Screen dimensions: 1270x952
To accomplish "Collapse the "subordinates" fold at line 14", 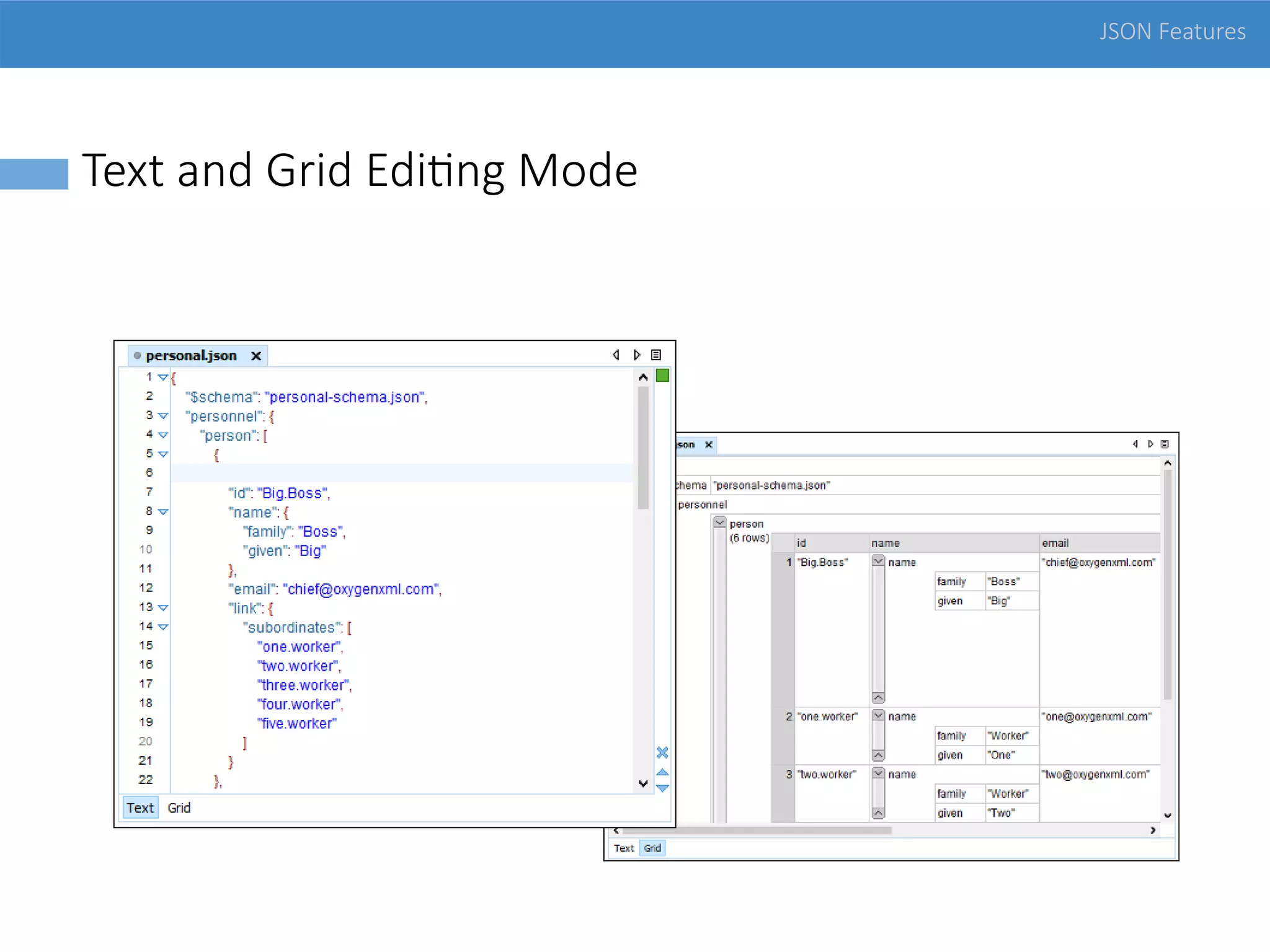I will click(163, 627).
